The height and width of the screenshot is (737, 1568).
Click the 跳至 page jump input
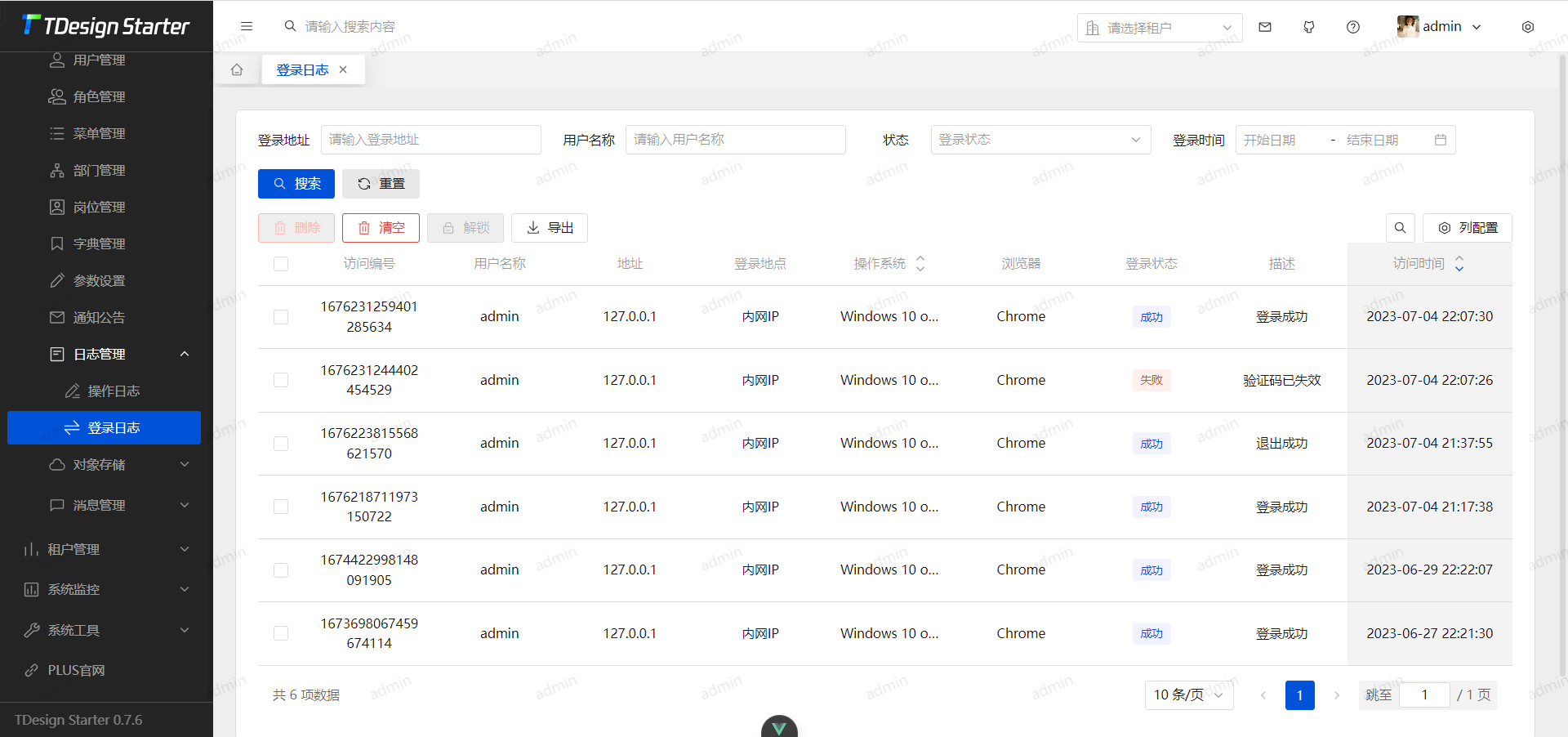[1425, 695]
